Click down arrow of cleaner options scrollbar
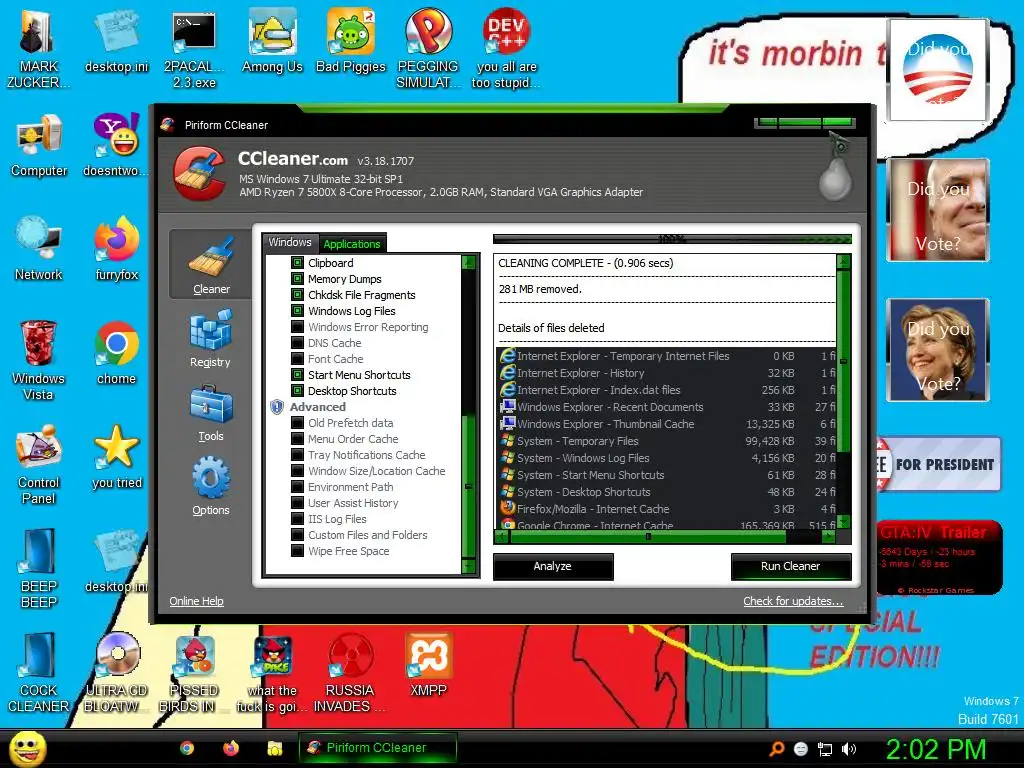The height and width of the screenshot is (768, 1024). pos(468,566)
